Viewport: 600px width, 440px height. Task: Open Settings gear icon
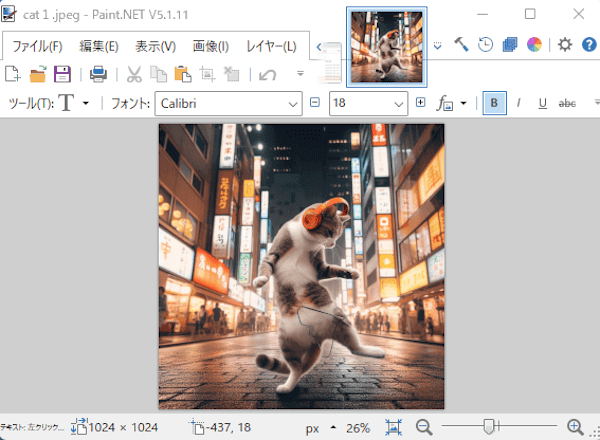coord(565,44)
